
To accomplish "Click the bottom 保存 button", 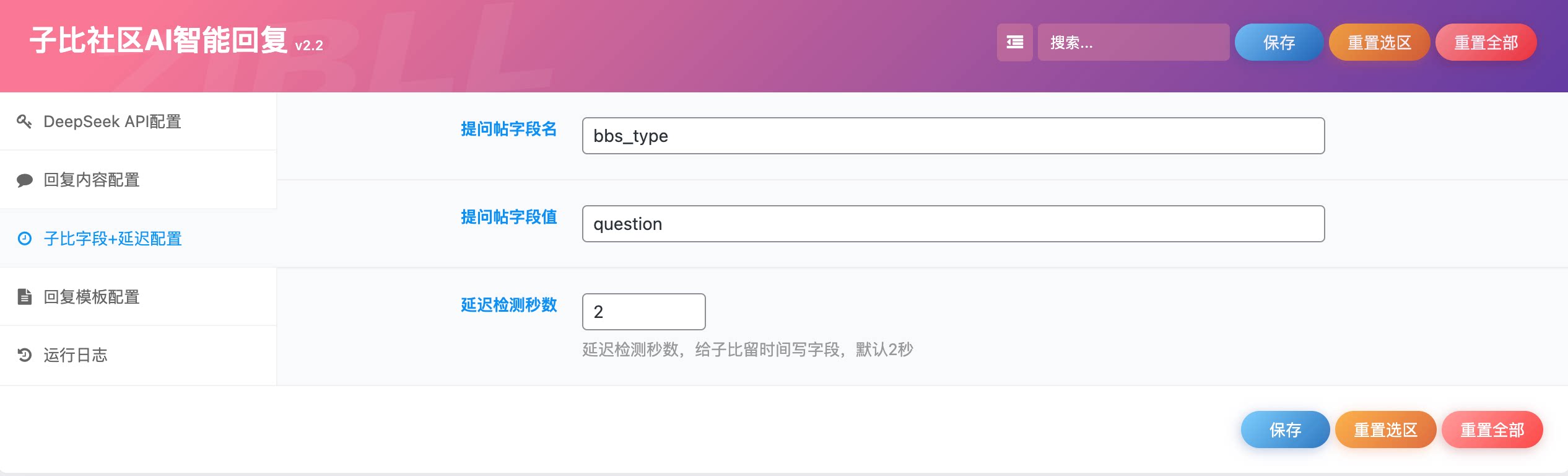I will pos(1285,430).
